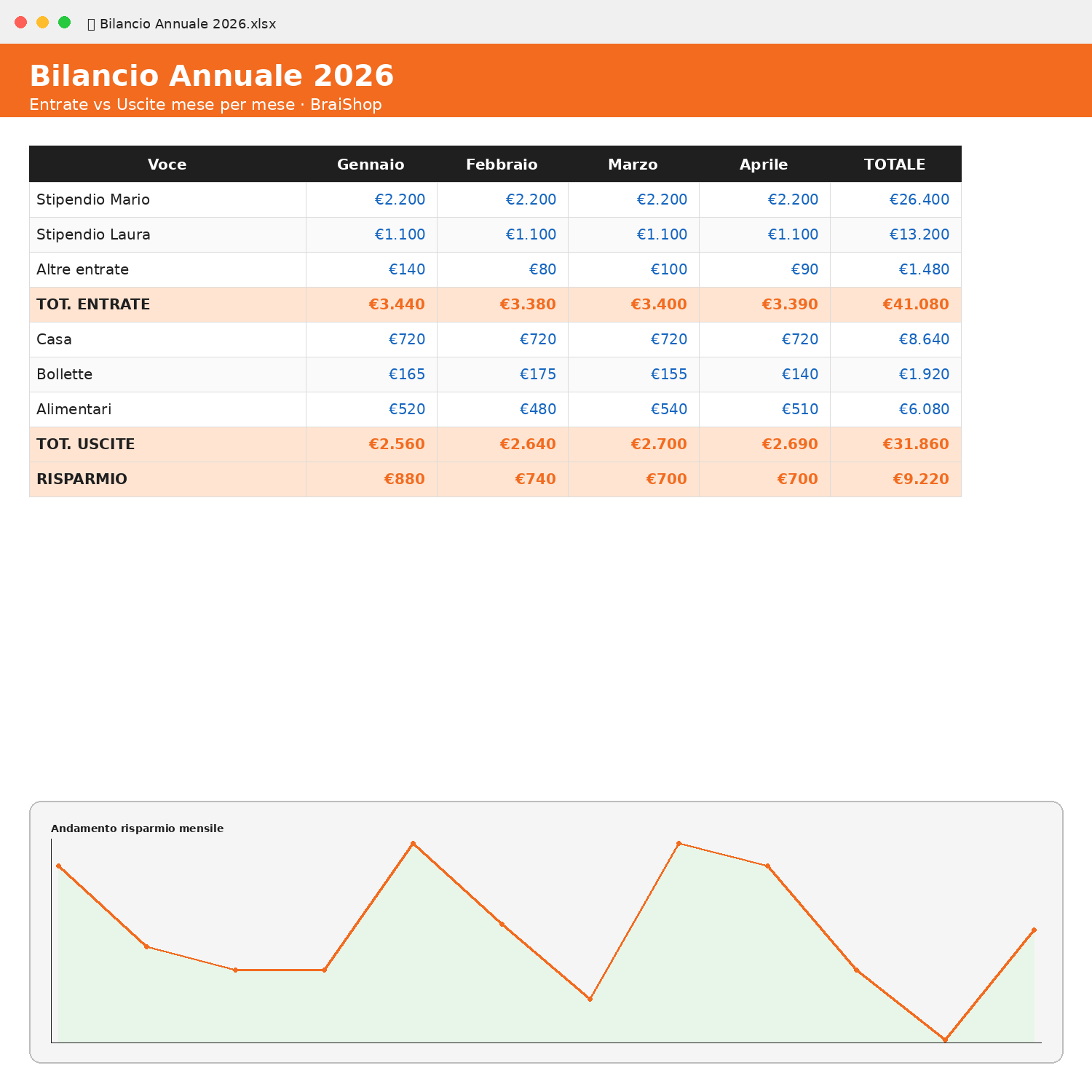Click the red close window button

[x=20, y=22]
